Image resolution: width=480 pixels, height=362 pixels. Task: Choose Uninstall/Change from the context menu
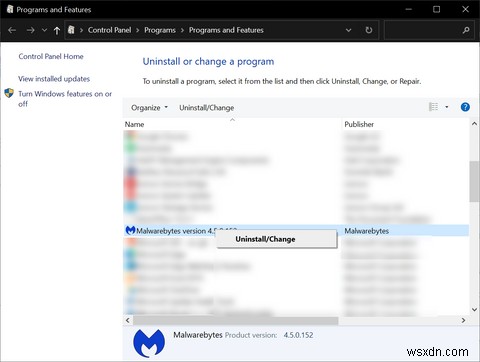tap(277, 239)
